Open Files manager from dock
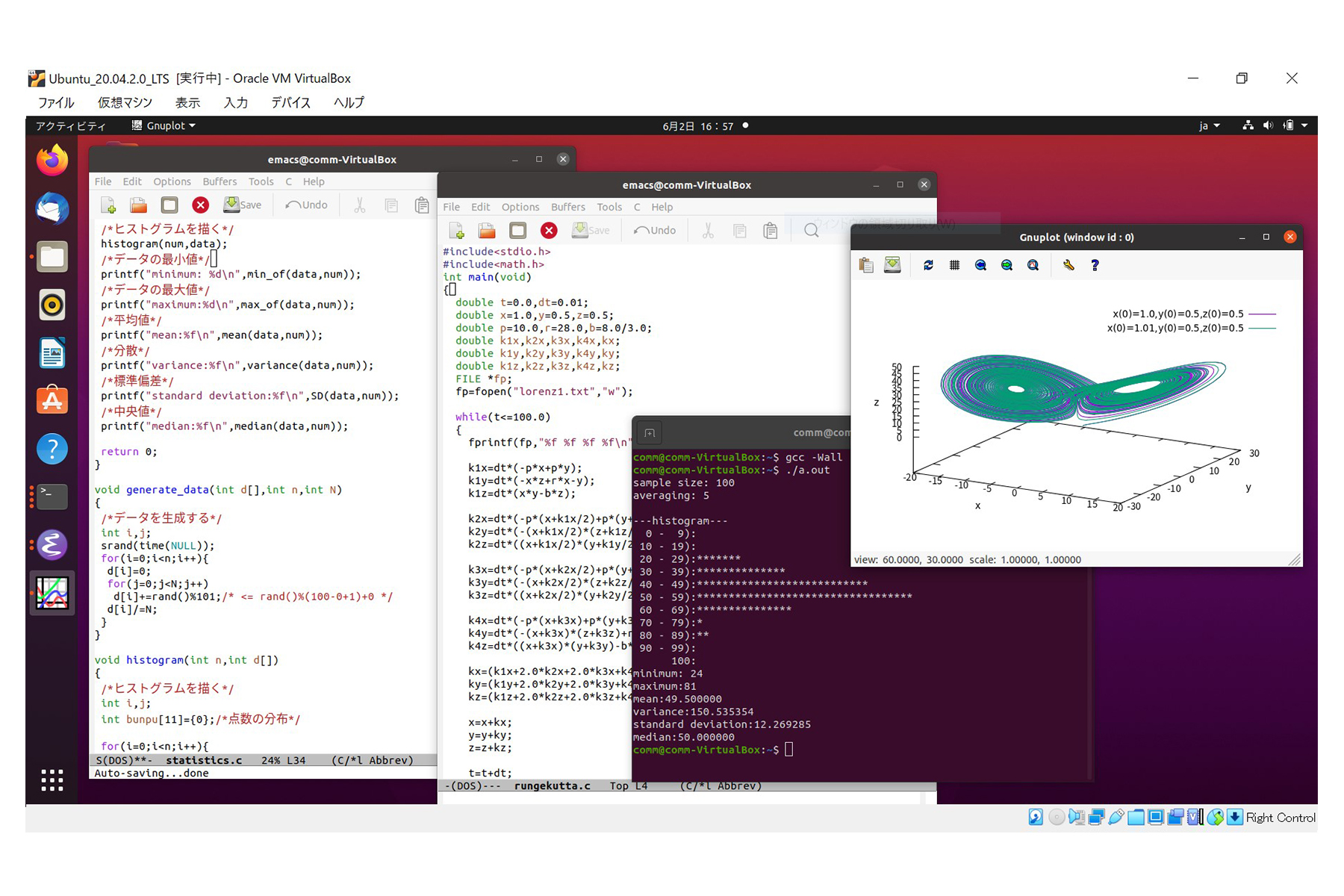The width and height of the screenshot is (1344, 896). tap(52, 257)
